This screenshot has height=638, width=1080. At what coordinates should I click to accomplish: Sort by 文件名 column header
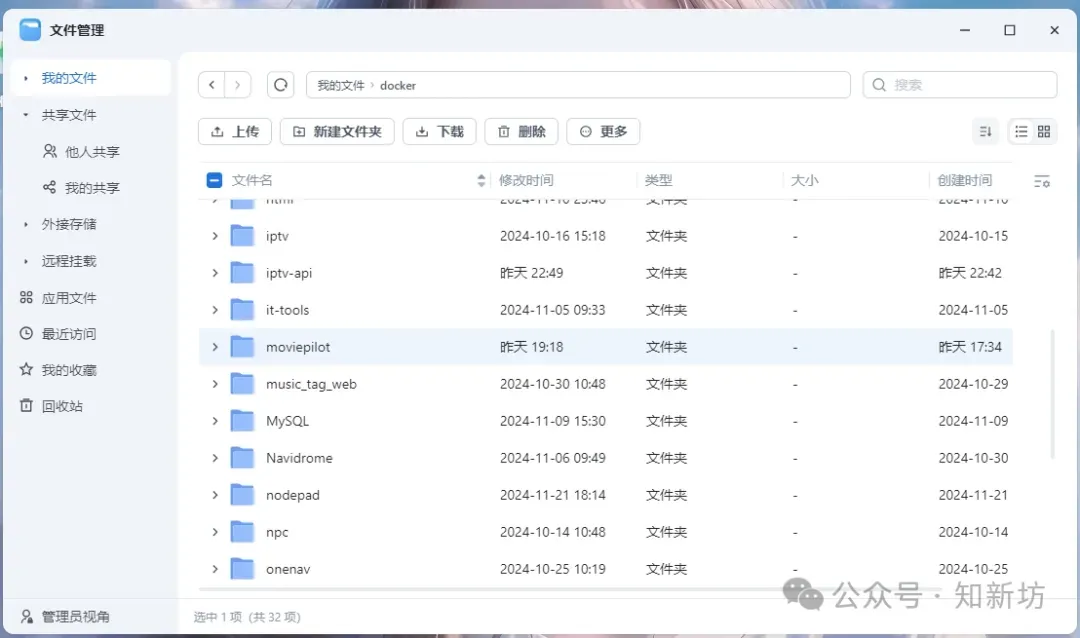[252, 181]
